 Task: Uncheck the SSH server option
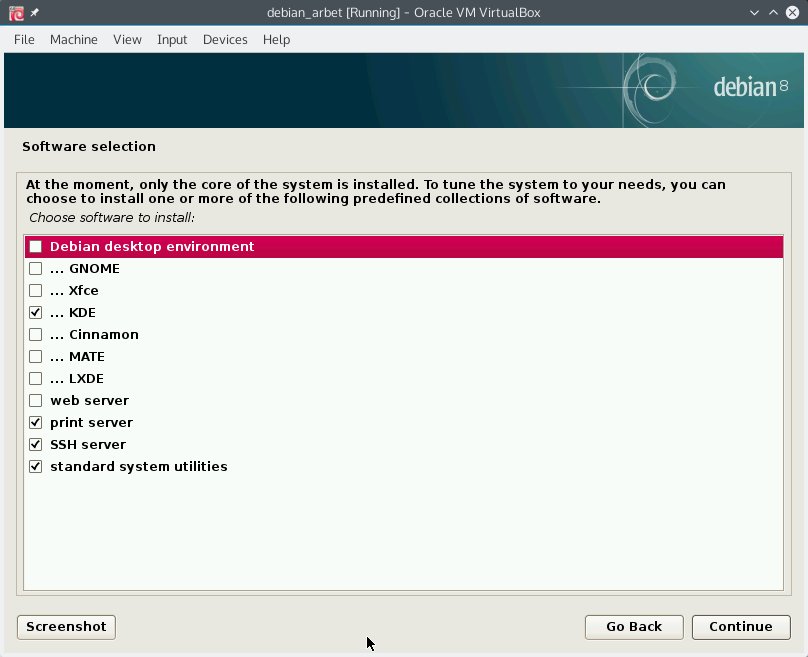pyautogui.click(x=36, y=444)
